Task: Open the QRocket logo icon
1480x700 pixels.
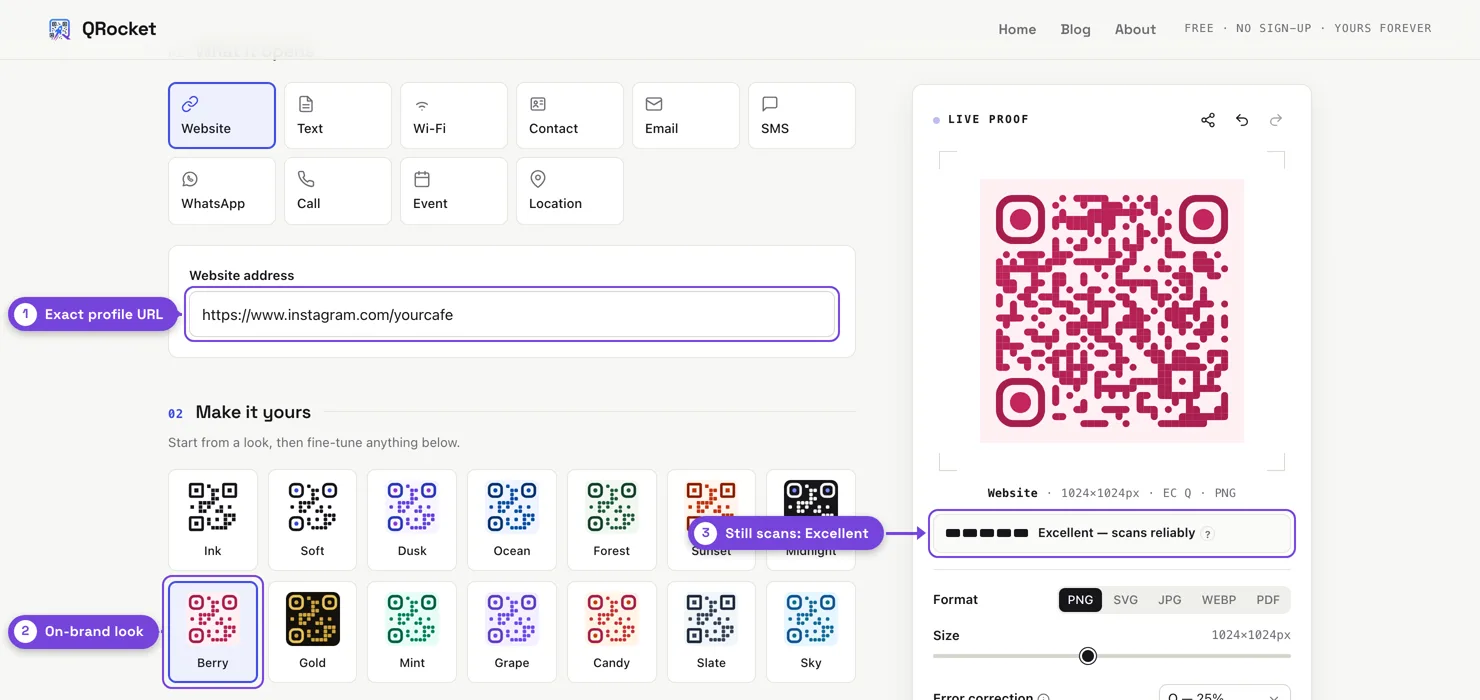Action: tap(60, 29)
